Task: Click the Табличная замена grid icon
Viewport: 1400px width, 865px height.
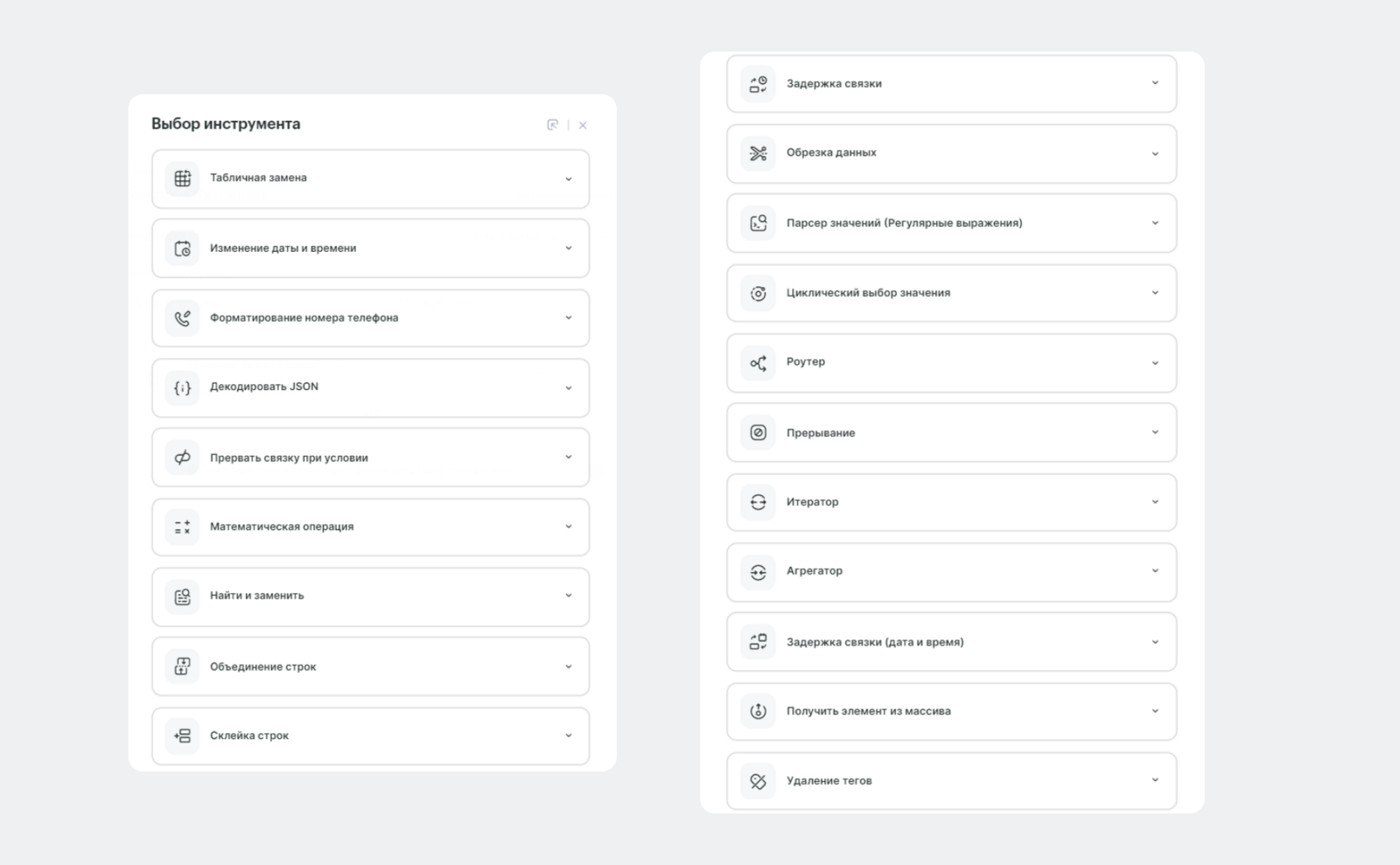Action: [182, 178]
